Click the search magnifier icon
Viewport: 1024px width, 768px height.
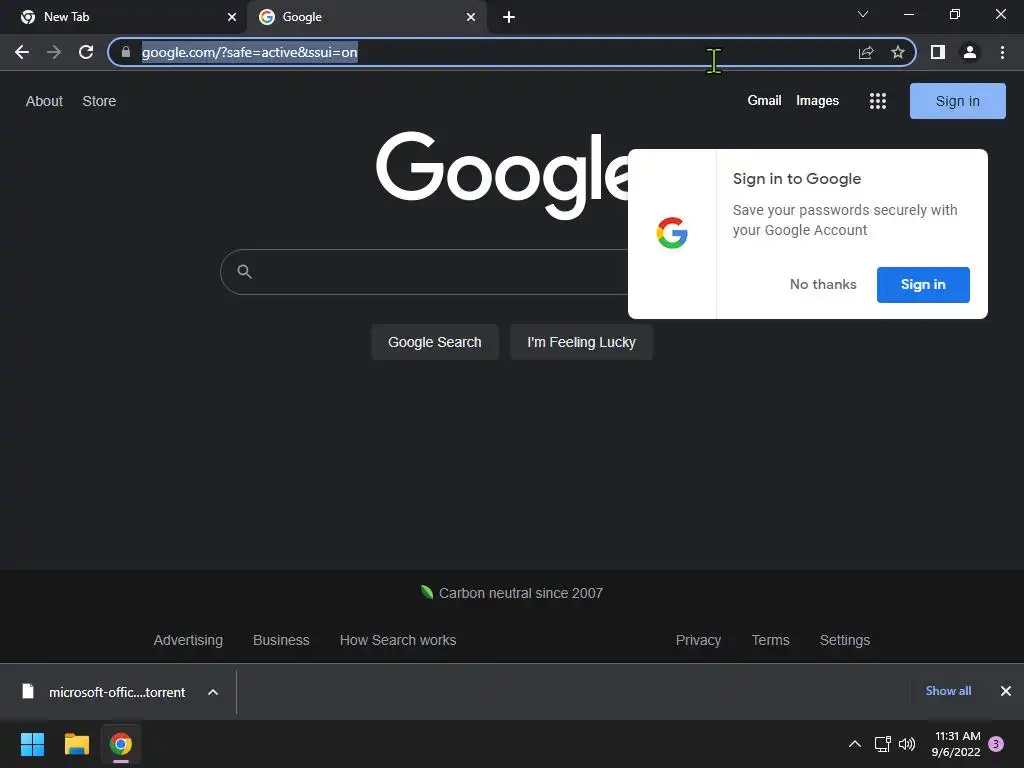(x=244, y=272)
